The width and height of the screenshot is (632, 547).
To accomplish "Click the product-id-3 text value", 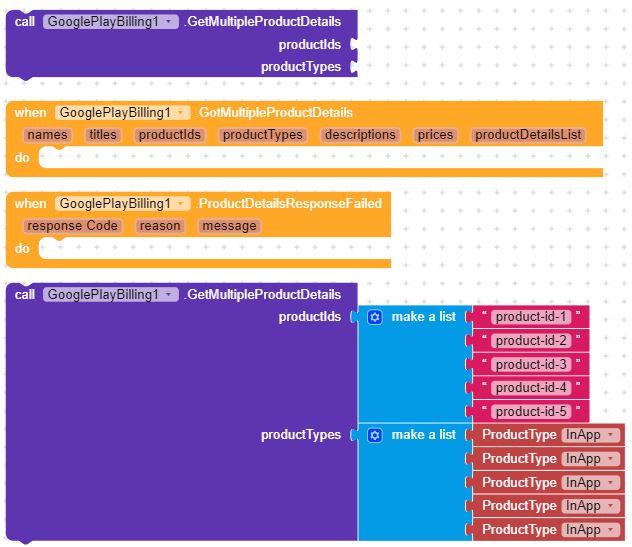I will point(531,364).
